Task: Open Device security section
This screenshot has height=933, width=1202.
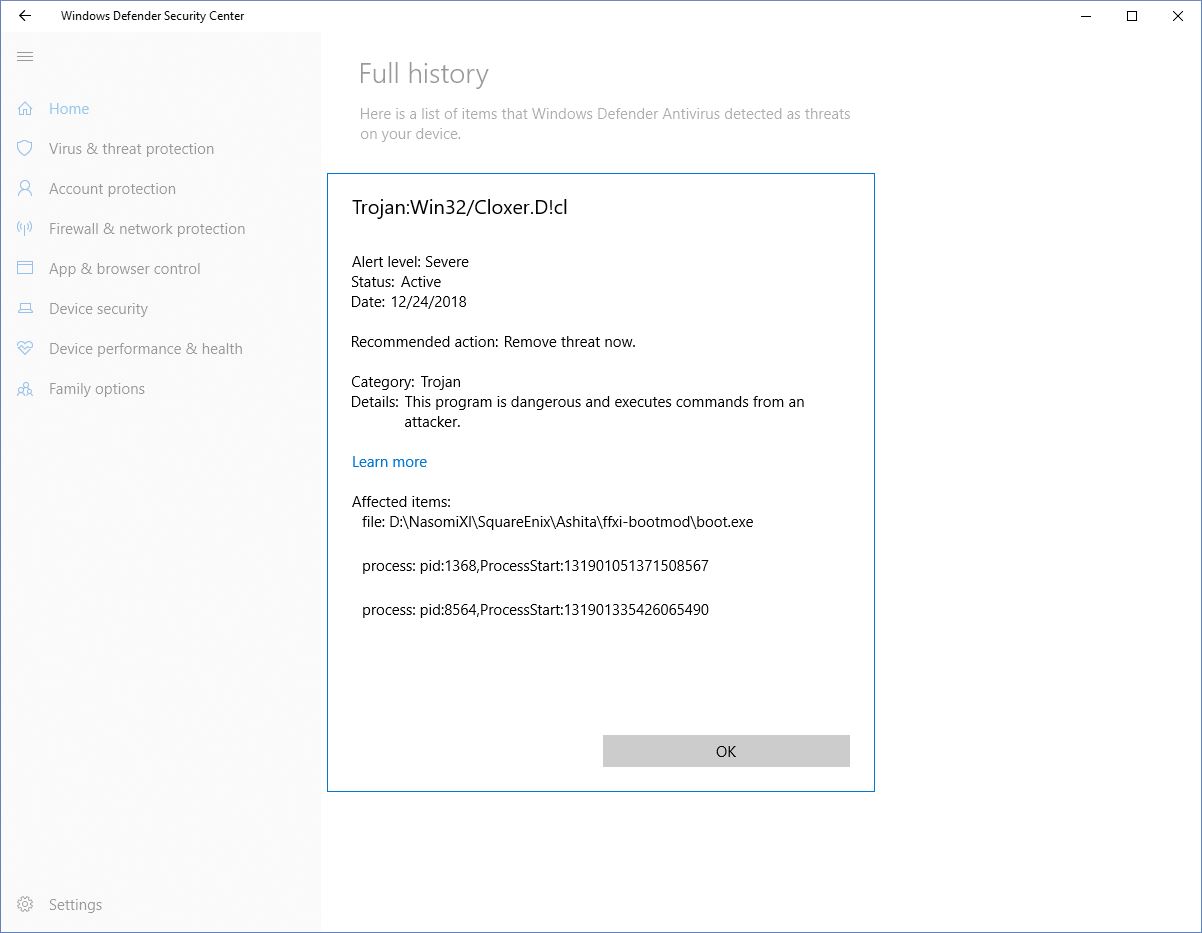Action: (98, 309)
